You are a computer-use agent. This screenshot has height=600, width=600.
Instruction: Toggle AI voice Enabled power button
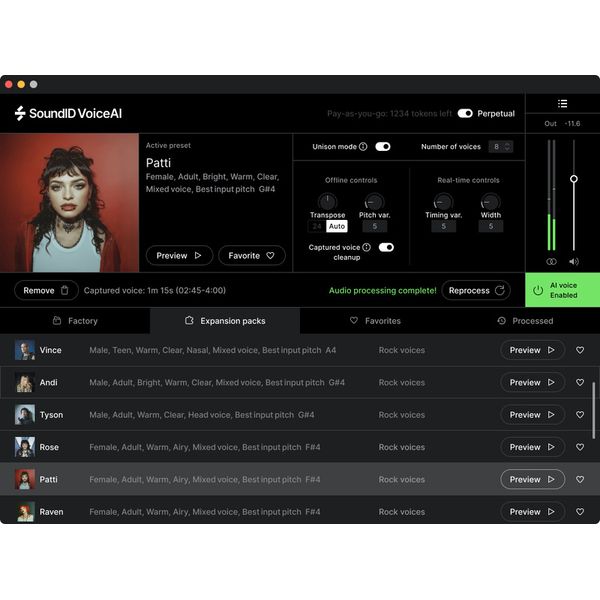click(x=562, y=290)
